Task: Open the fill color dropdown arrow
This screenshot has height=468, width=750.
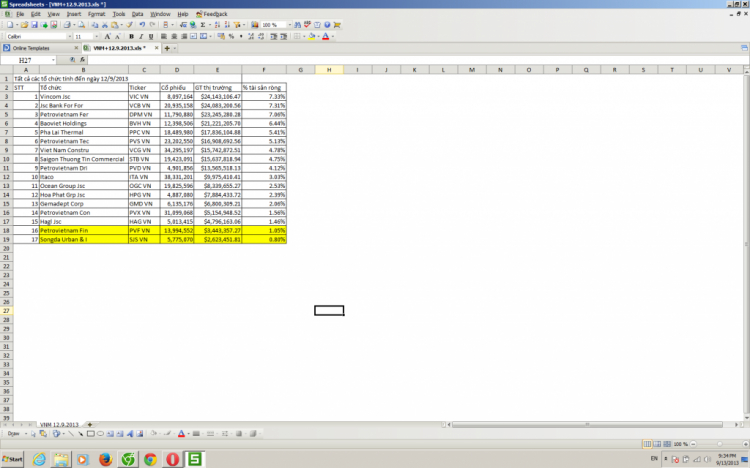Action: [x=319, y=36]
